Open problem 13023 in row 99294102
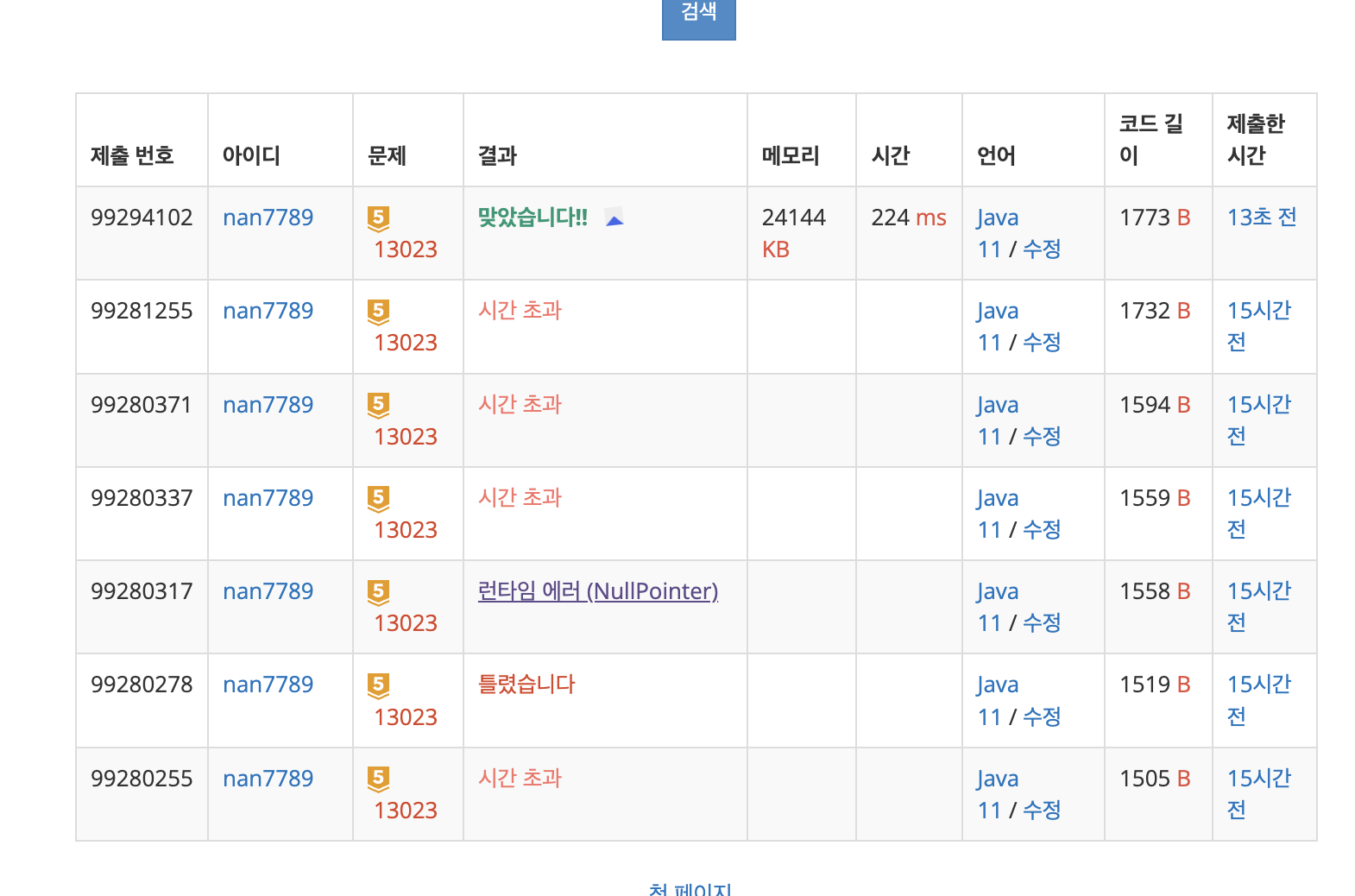This screenshot has width=1355, height=896. (406, 249)
